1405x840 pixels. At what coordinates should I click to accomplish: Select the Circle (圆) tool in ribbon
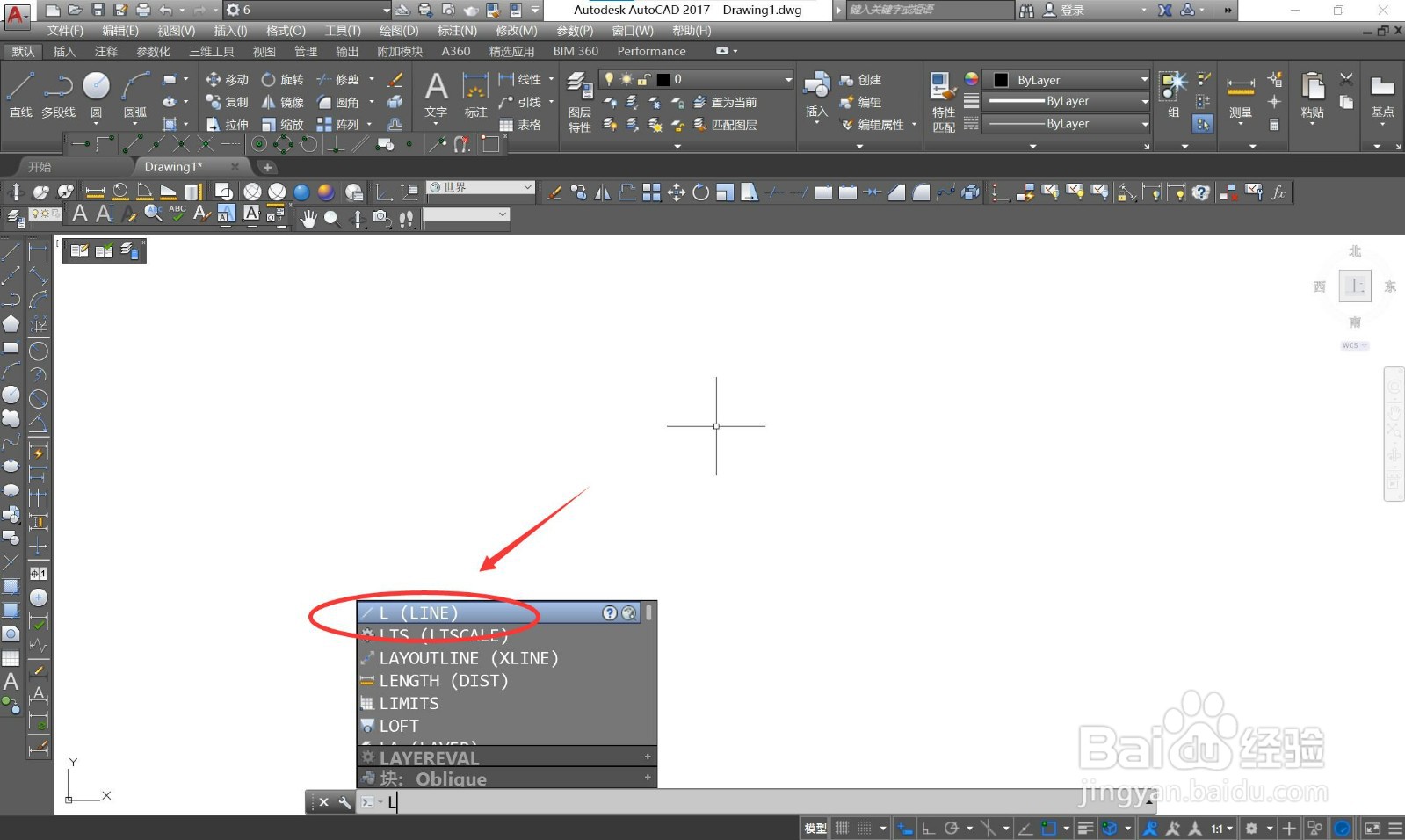96,95
